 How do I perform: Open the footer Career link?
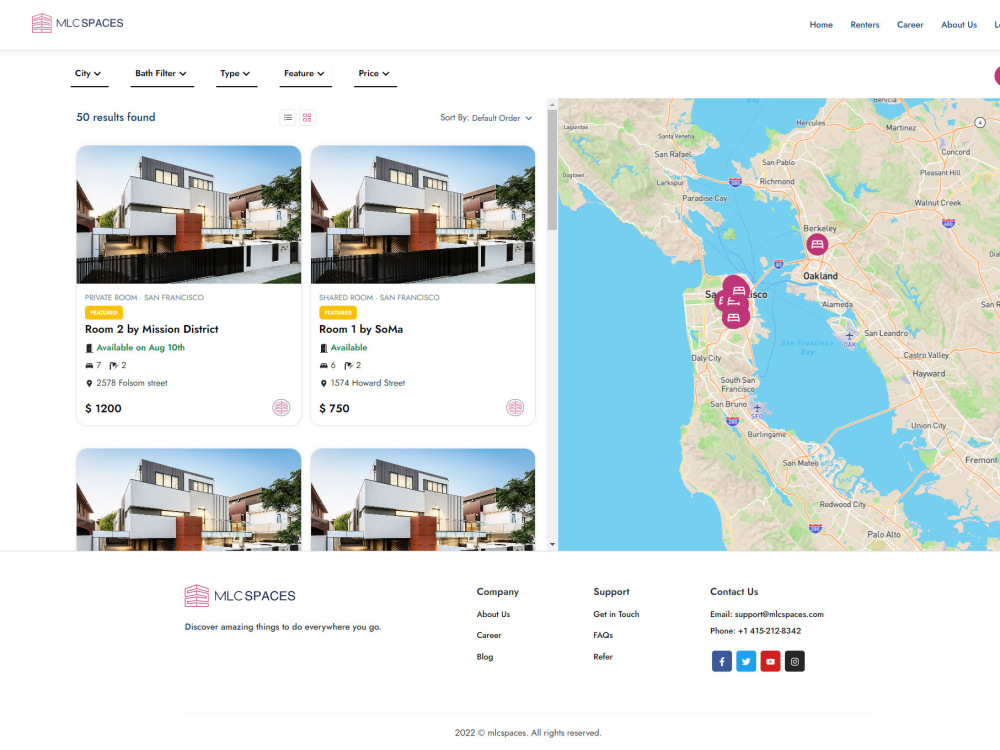489,635
